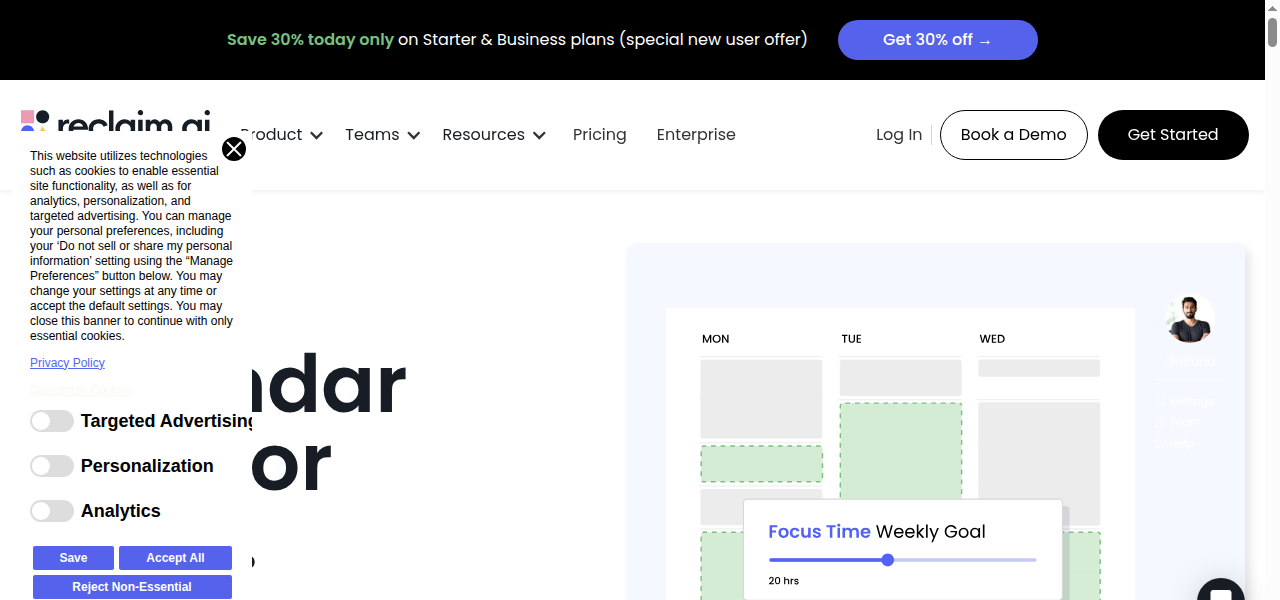Close the cookie consent banner
The height and width of the screenshot is (600, 1280).
click(x=234, y=149)
